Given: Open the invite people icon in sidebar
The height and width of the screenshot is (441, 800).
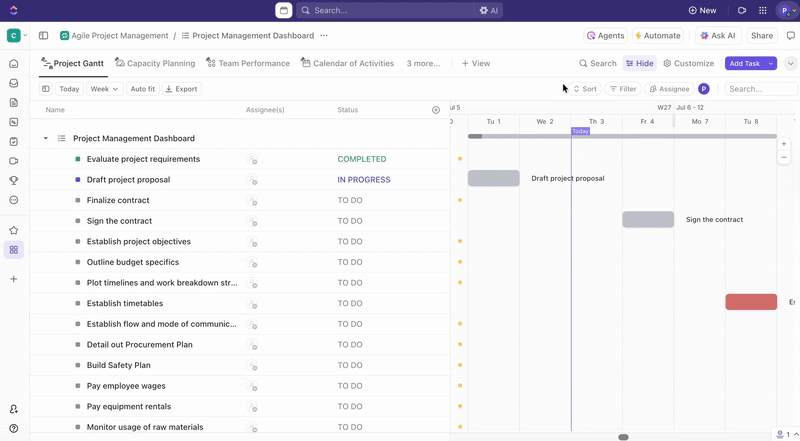Looking at the screenshot, I should point(14,409).
